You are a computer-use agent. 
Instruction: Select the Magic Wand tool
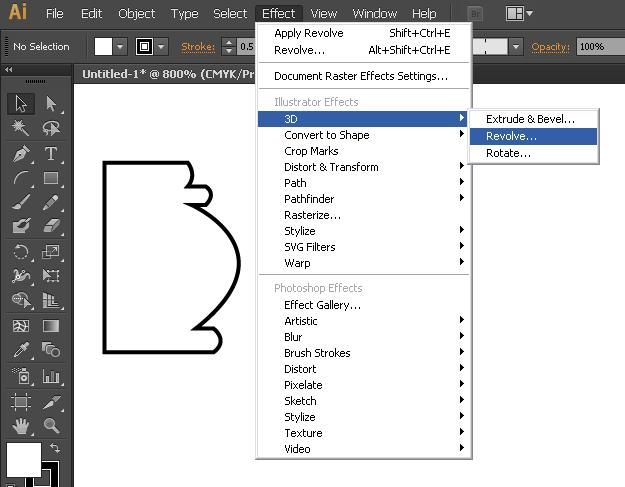point(21,128)
